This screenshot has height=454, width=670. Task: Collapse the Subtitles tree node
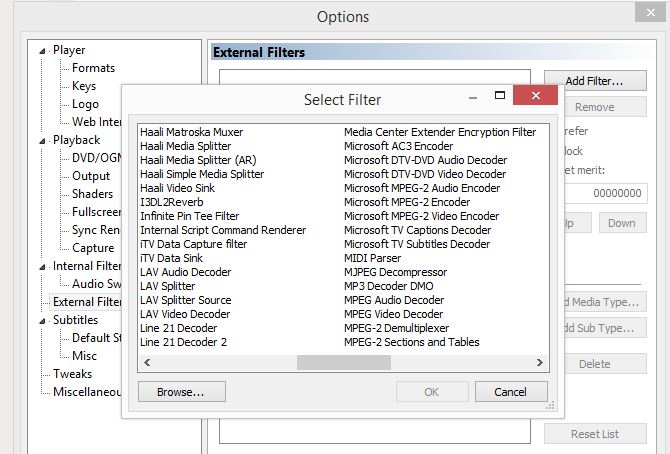42,321
